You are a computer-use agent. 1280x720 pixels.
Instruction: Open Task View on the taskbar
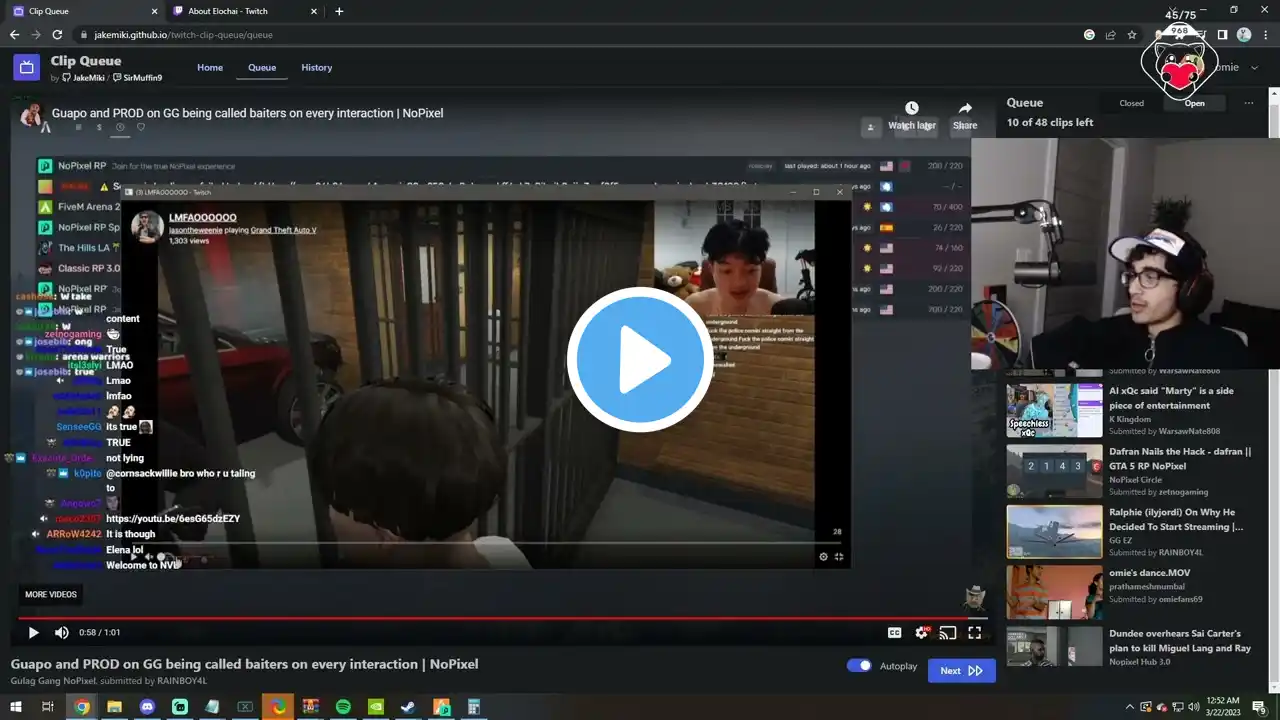(47, 707)
